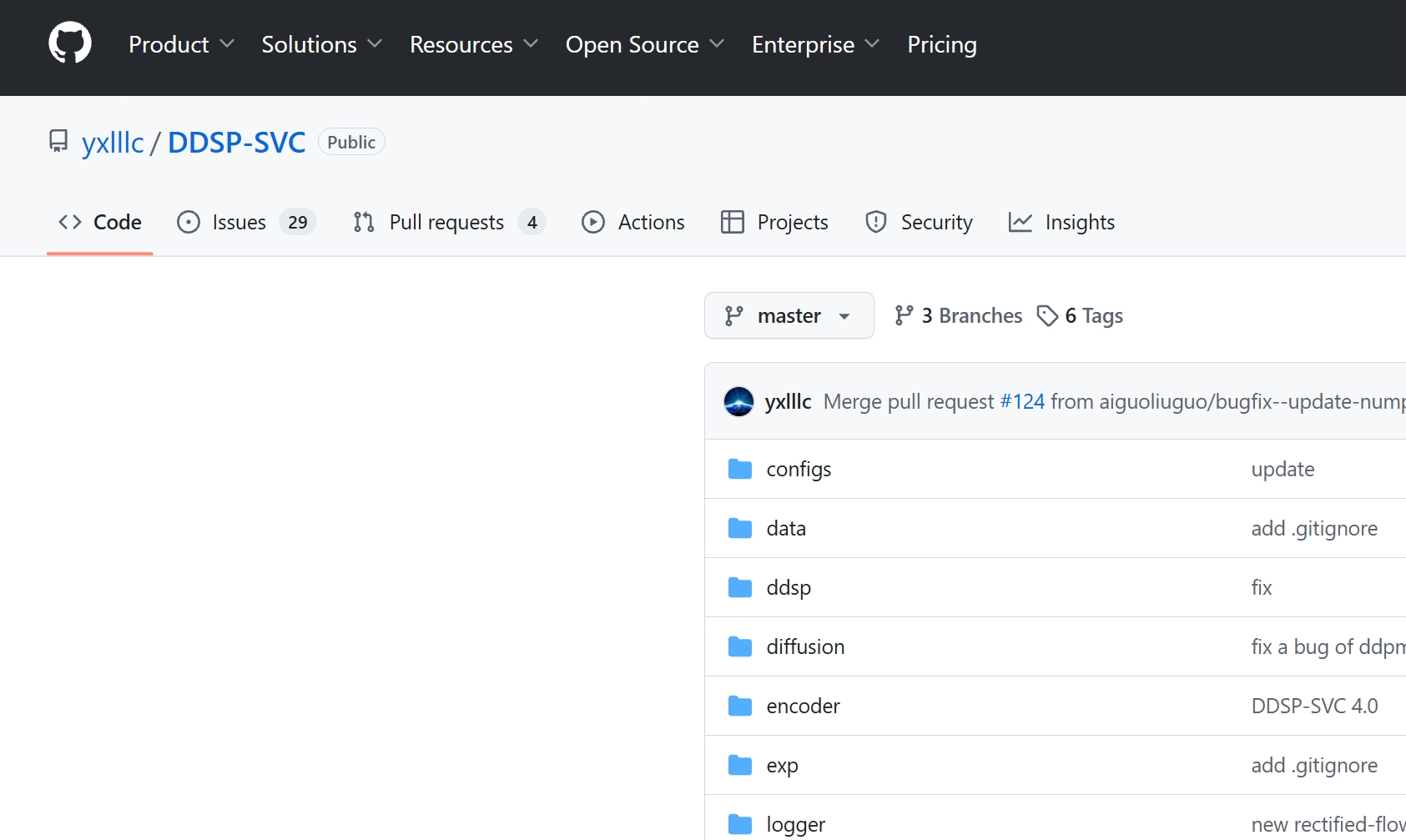Open pull request #124 link
1406x840 pixels.
(1022, 401)
